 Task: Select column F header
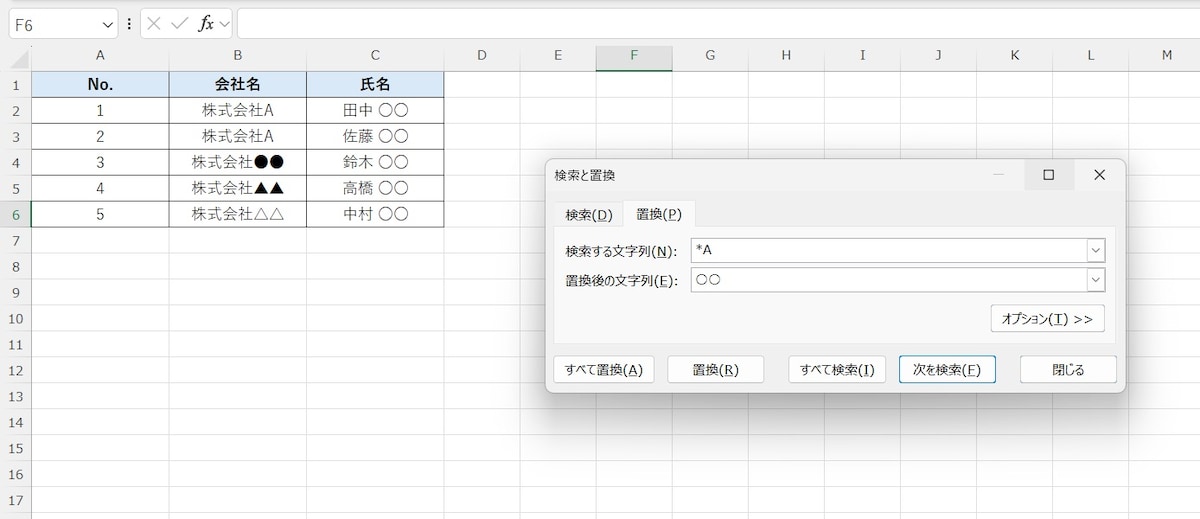634,56
